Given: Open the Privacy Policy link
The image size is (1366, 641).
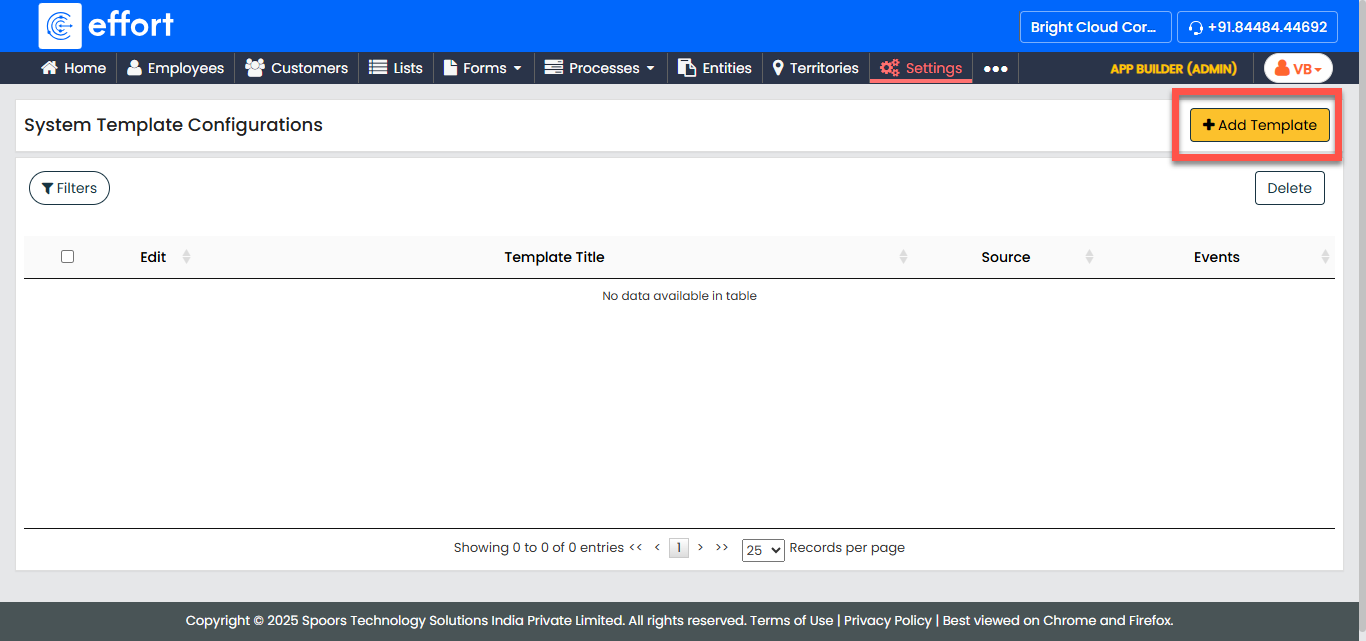Looking at the screenshot, I should pyautogui.click(x=887, y=620).
